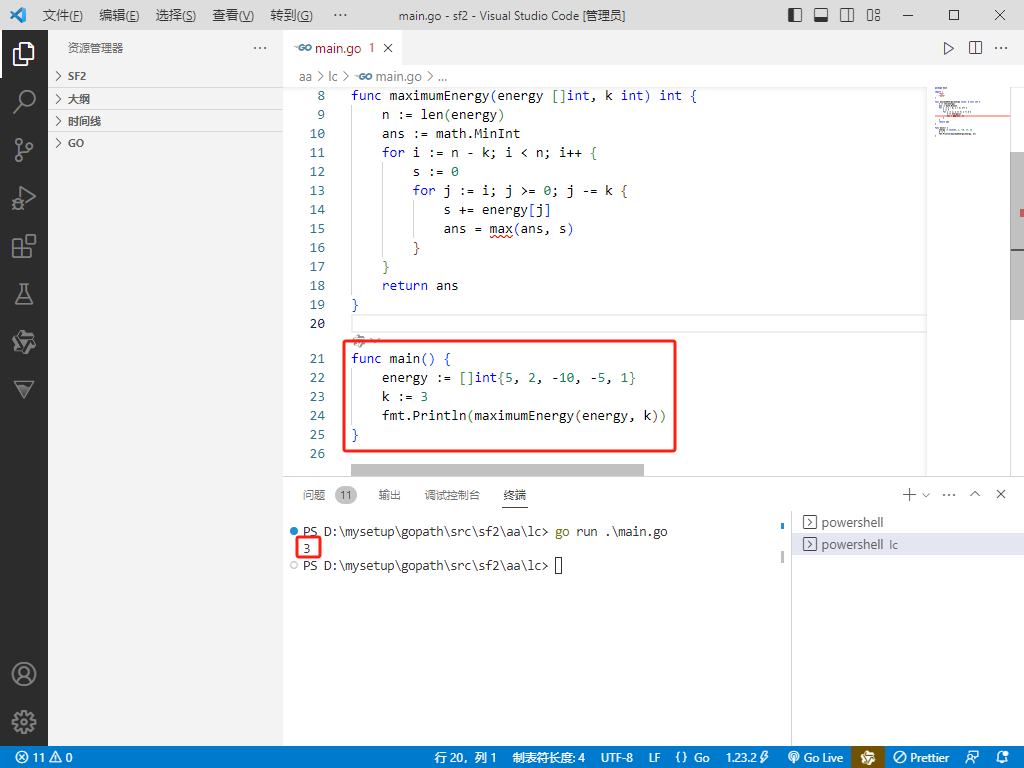
Task: Close the bottom terminal panel
Action: coord(1000,494)
